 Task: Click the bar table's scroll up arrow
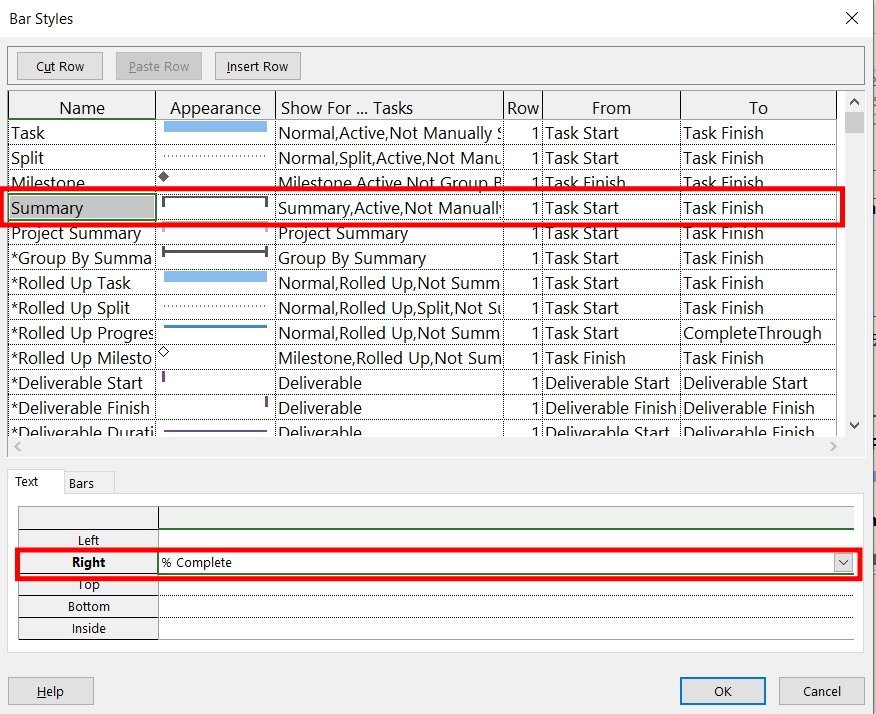click(x=854, y=102)
